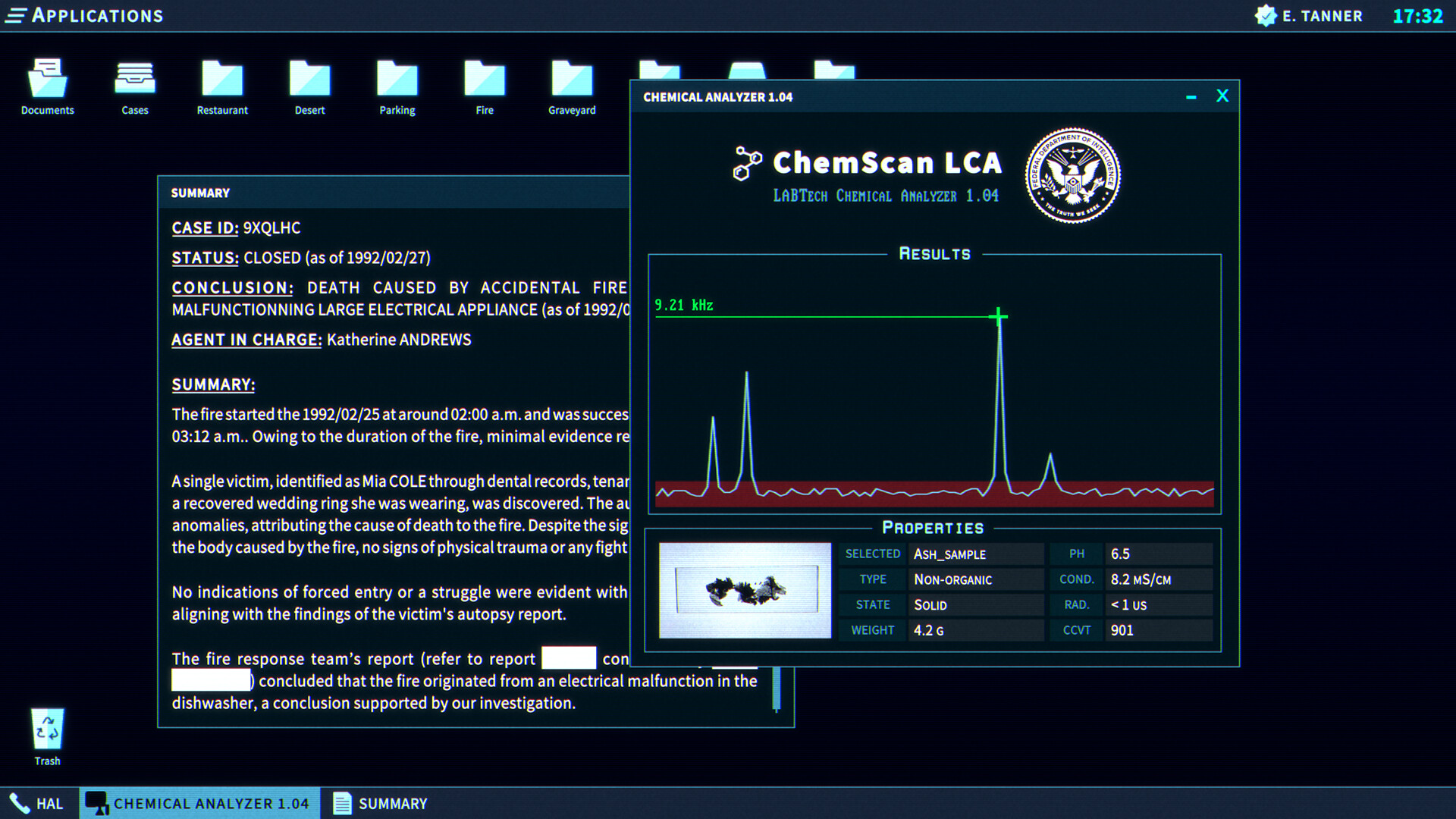Open the Desert folder
This screenshot has width=1456, height=819.
coord(309,83)
